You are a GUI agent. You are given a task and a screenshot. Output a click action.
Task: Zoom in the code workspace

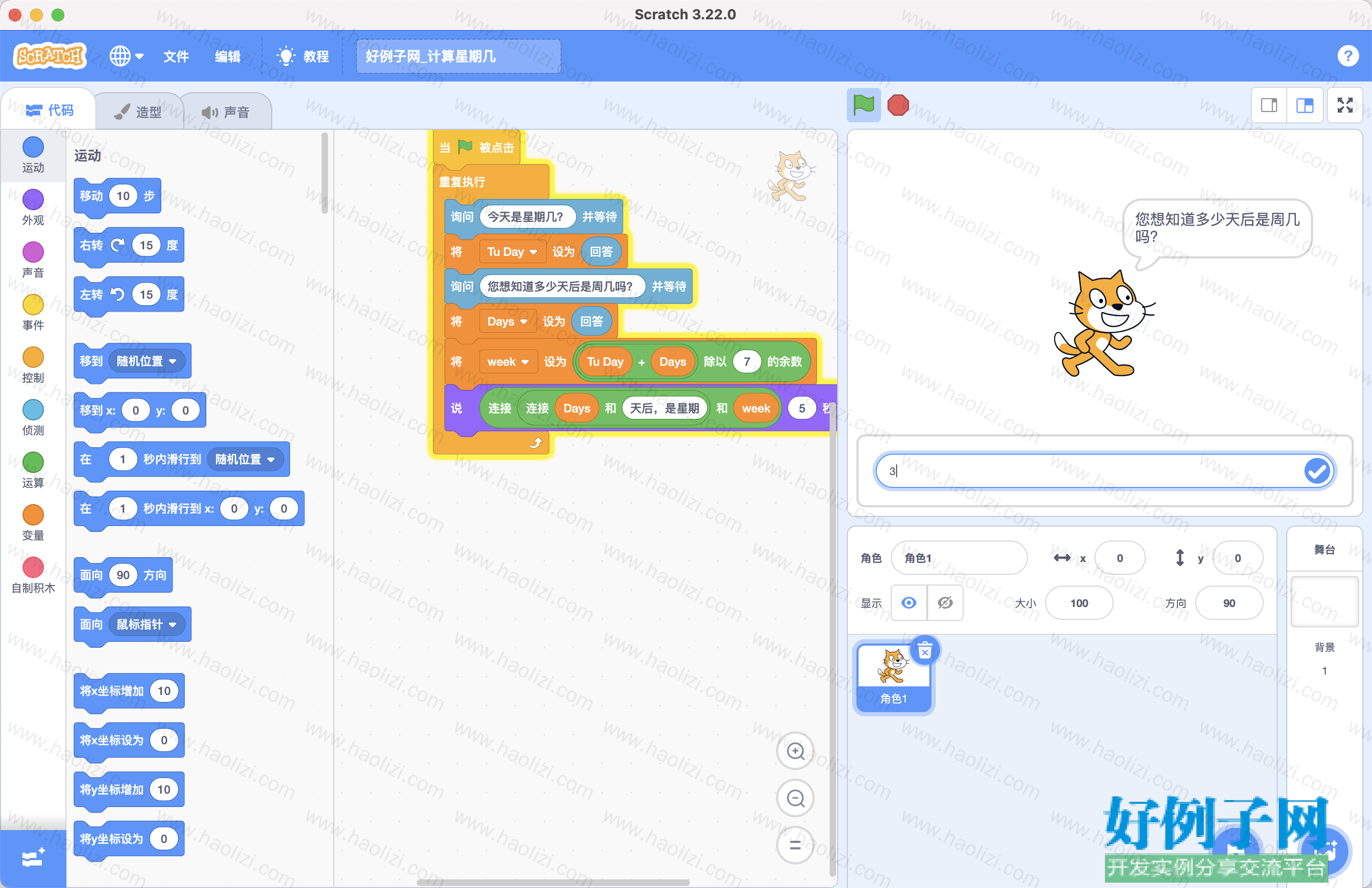click(795, 751)
